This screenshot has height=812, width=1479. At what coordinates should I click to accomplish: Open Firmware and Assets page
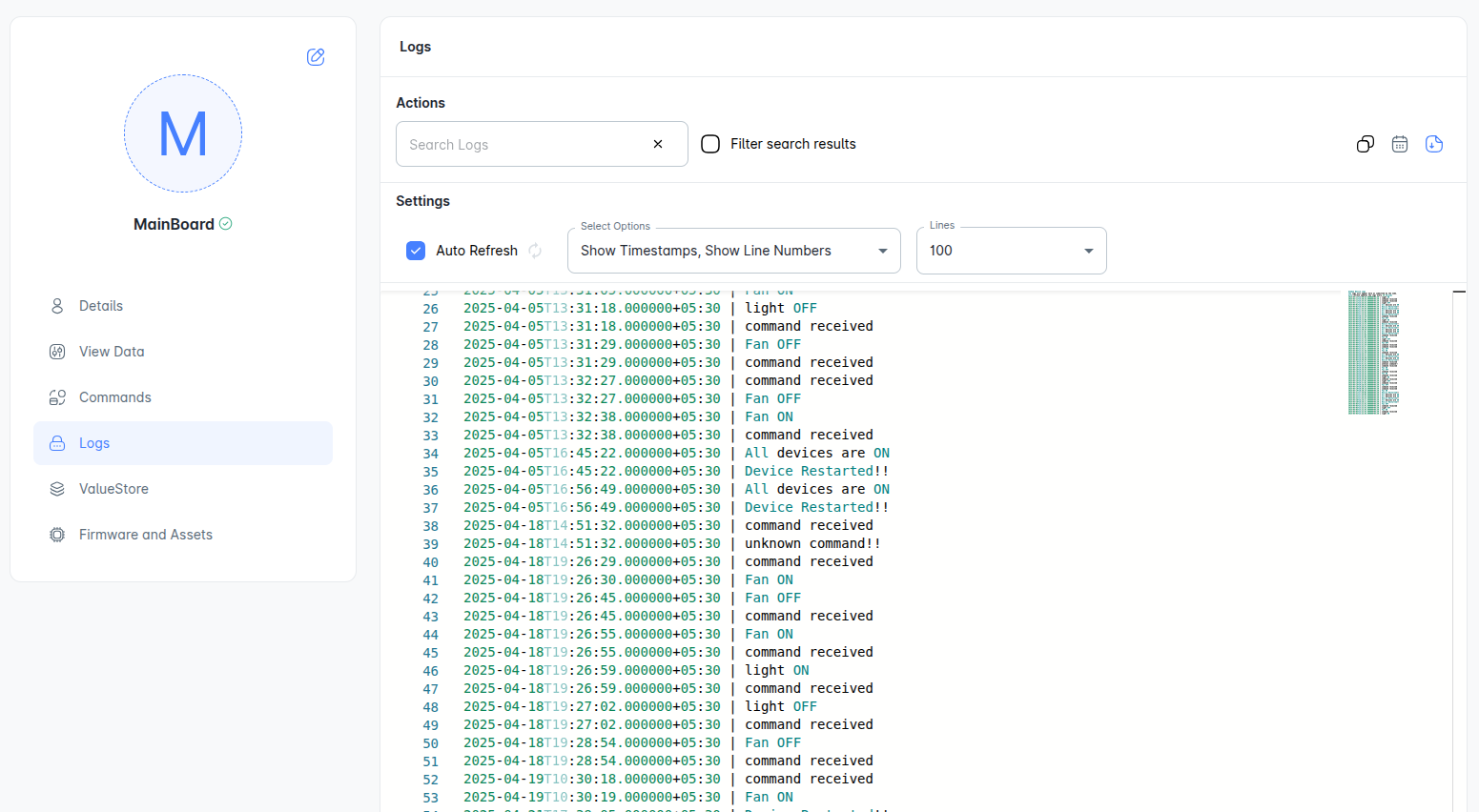pos(145,535)
